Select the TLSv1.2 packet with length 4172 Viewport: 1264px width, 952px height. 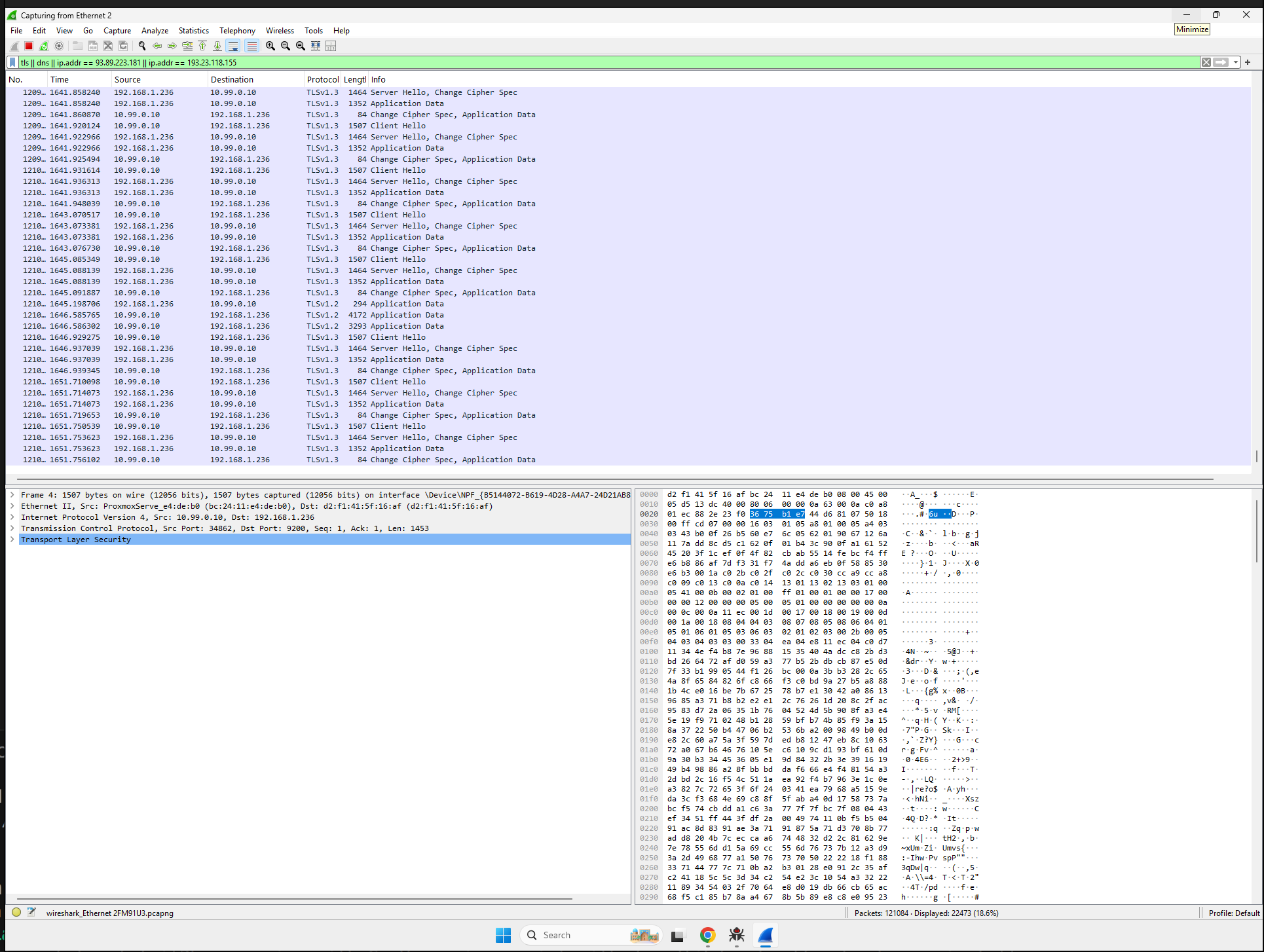pyautogui.click(x=627, y=315)
